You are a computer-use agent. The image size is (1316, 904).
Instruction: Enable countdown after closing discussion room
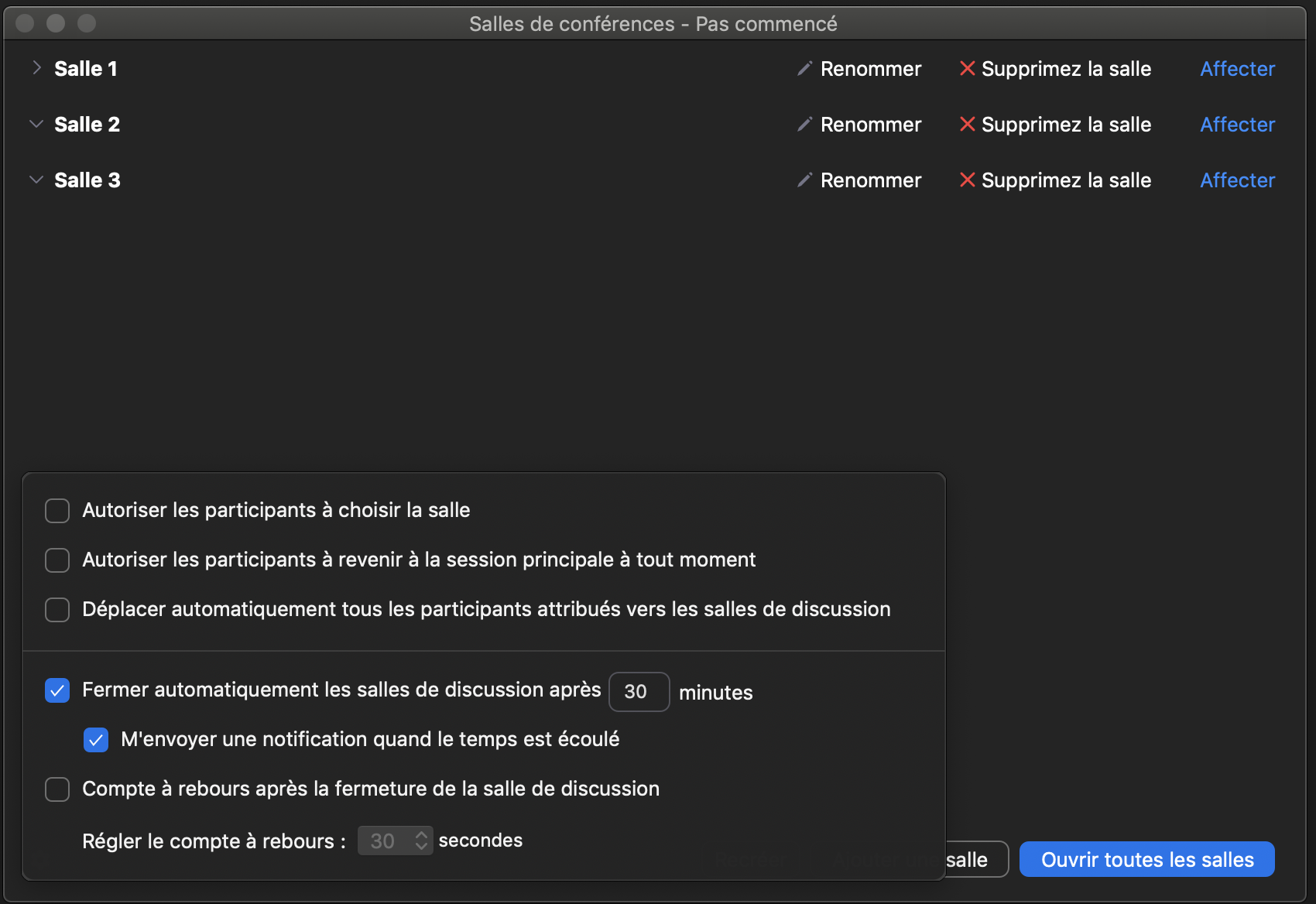57,789
